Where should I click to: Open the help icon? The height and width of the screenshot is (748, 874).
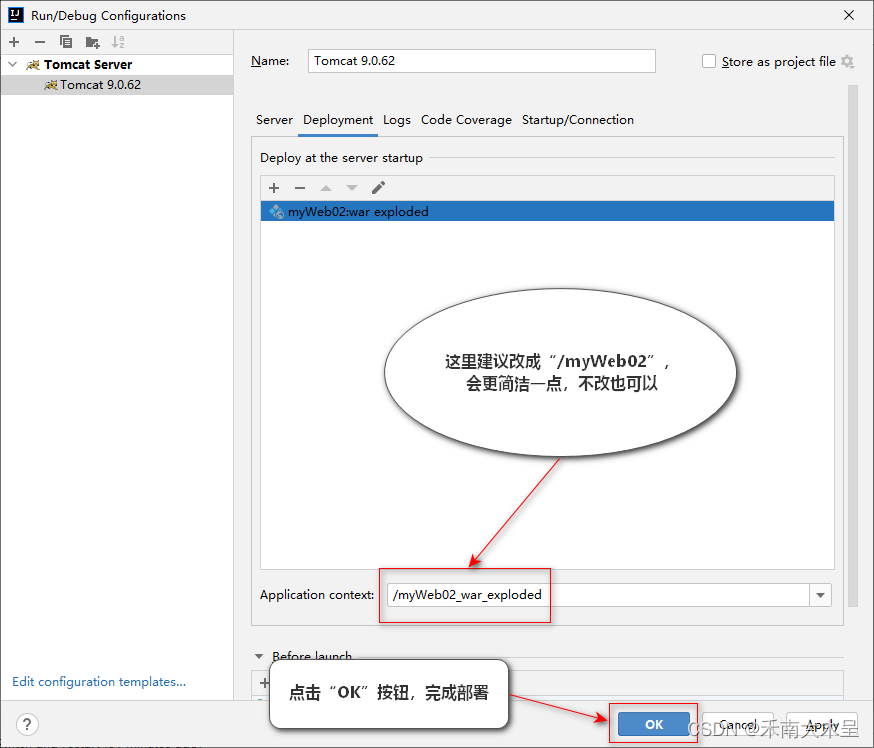(x=26, y=724)
